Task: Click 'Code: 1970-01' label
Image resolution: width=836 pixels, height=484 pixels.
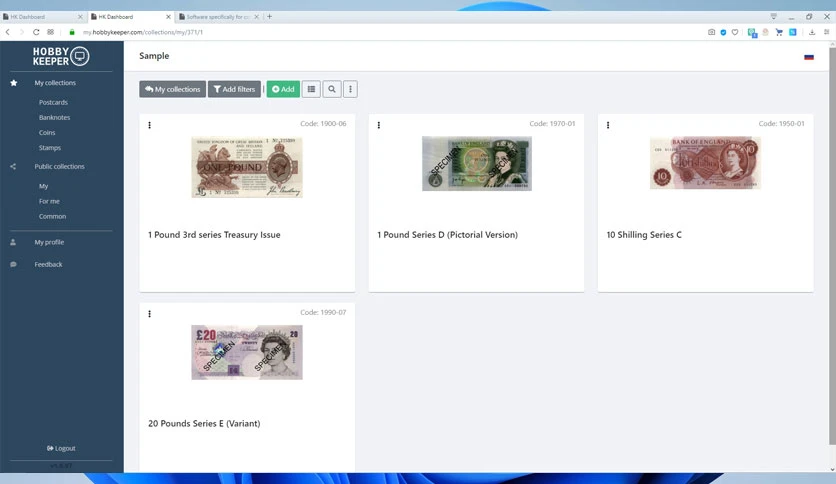Action: pos(552,124)
